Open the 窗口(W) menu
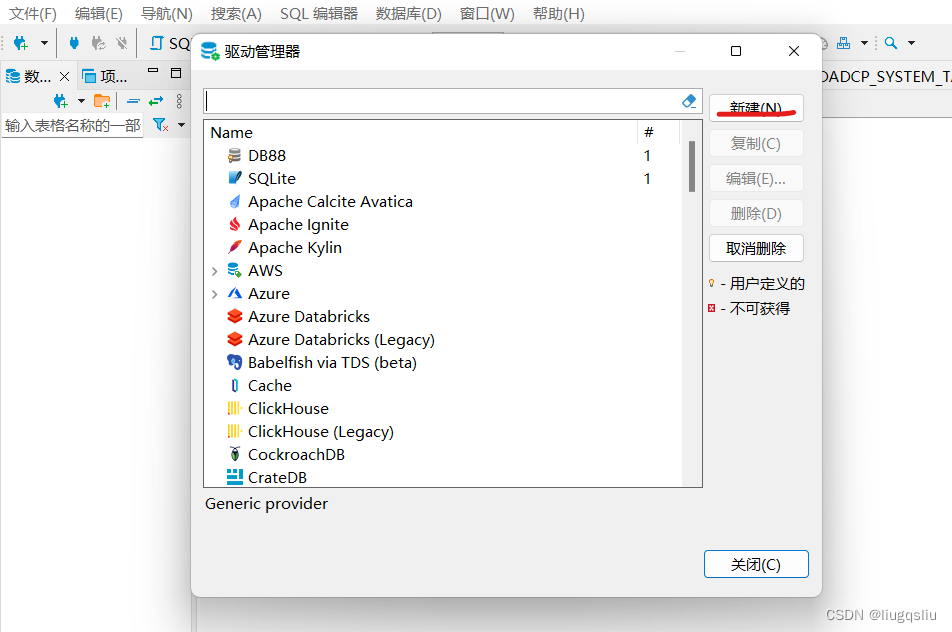The image size is (952, 632). (x=487, y=13)
